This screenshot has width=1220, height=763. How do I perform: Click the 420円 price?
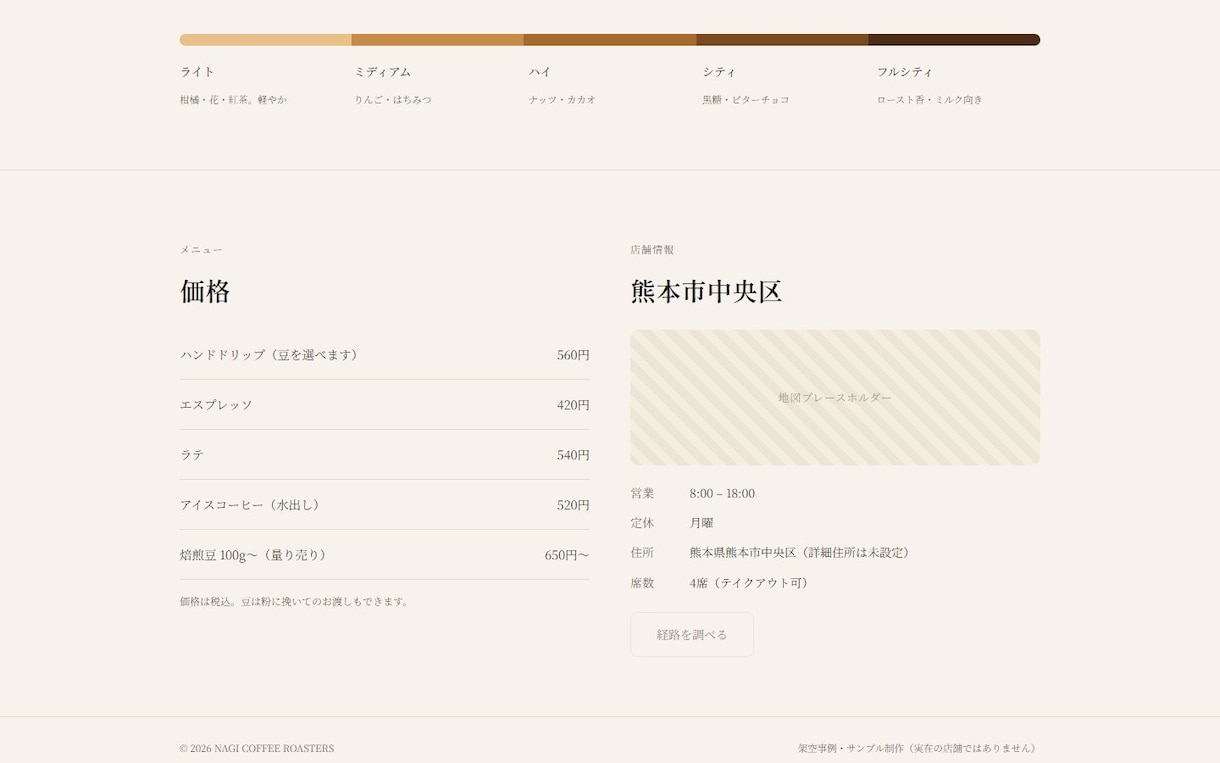(573, 405)
